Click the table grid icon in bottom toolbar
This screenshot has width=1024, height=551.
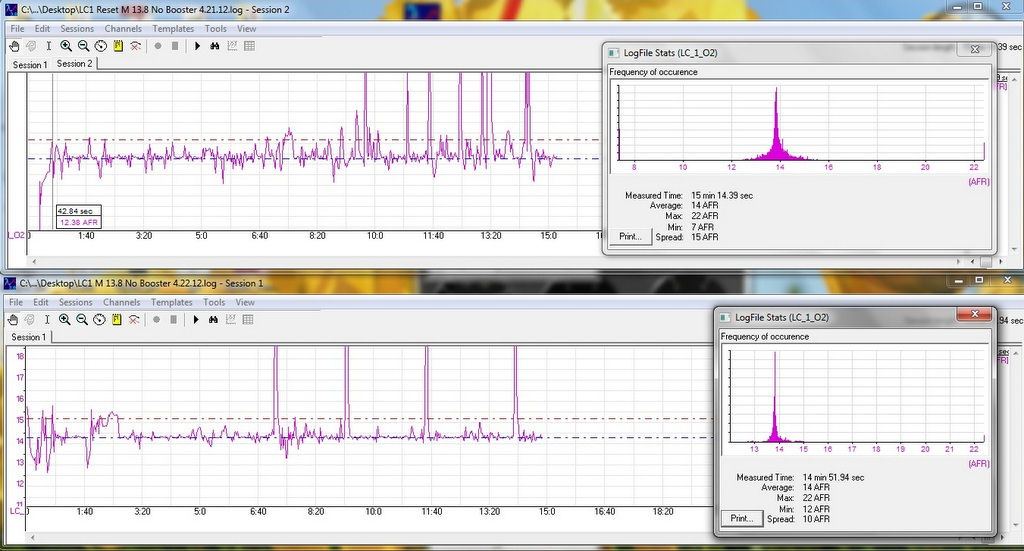click(248, 319)
